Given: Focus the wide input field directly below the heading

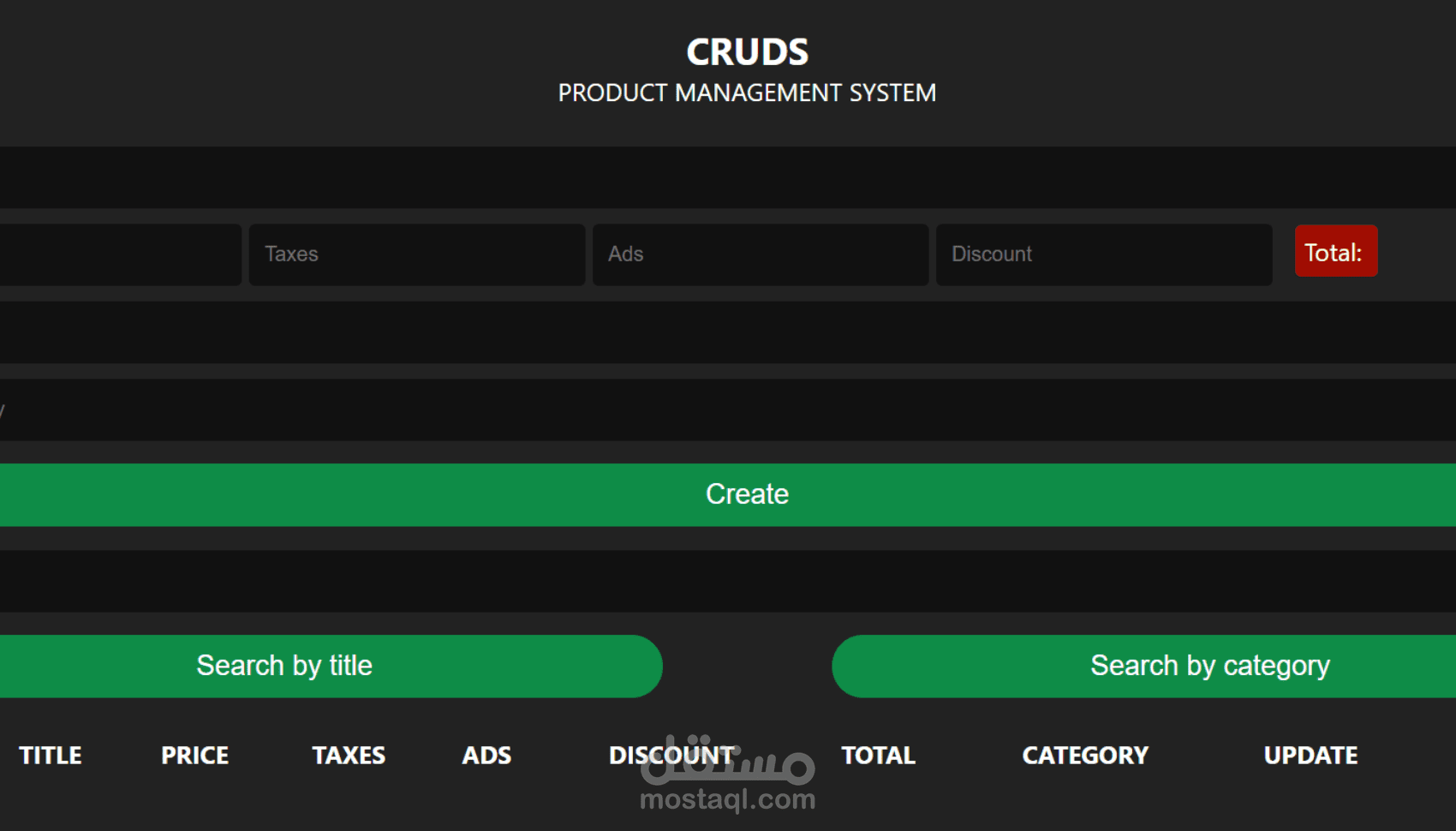Looking at the screenshot, I should (728, 177).
